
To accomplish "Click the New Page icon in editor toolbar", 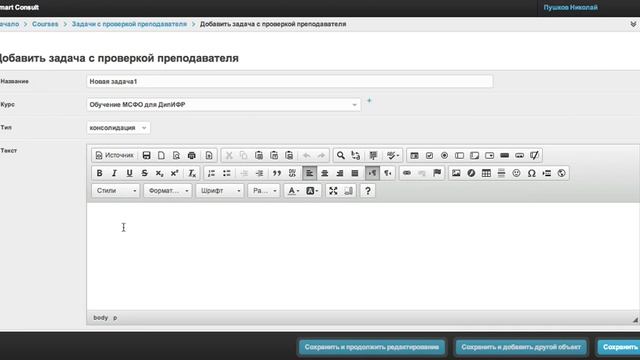I will [161, 156].
